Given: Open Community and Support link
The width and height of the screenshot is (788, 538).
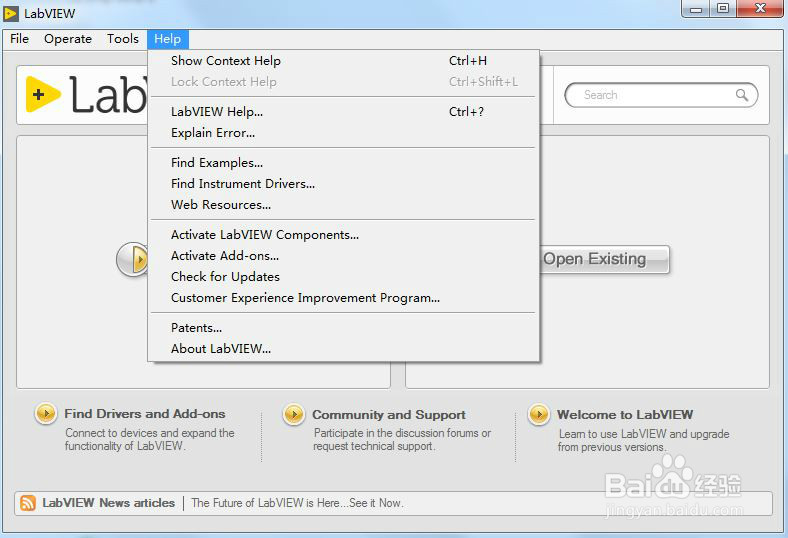Looking at the screenshot, I should tap(389, 415).
